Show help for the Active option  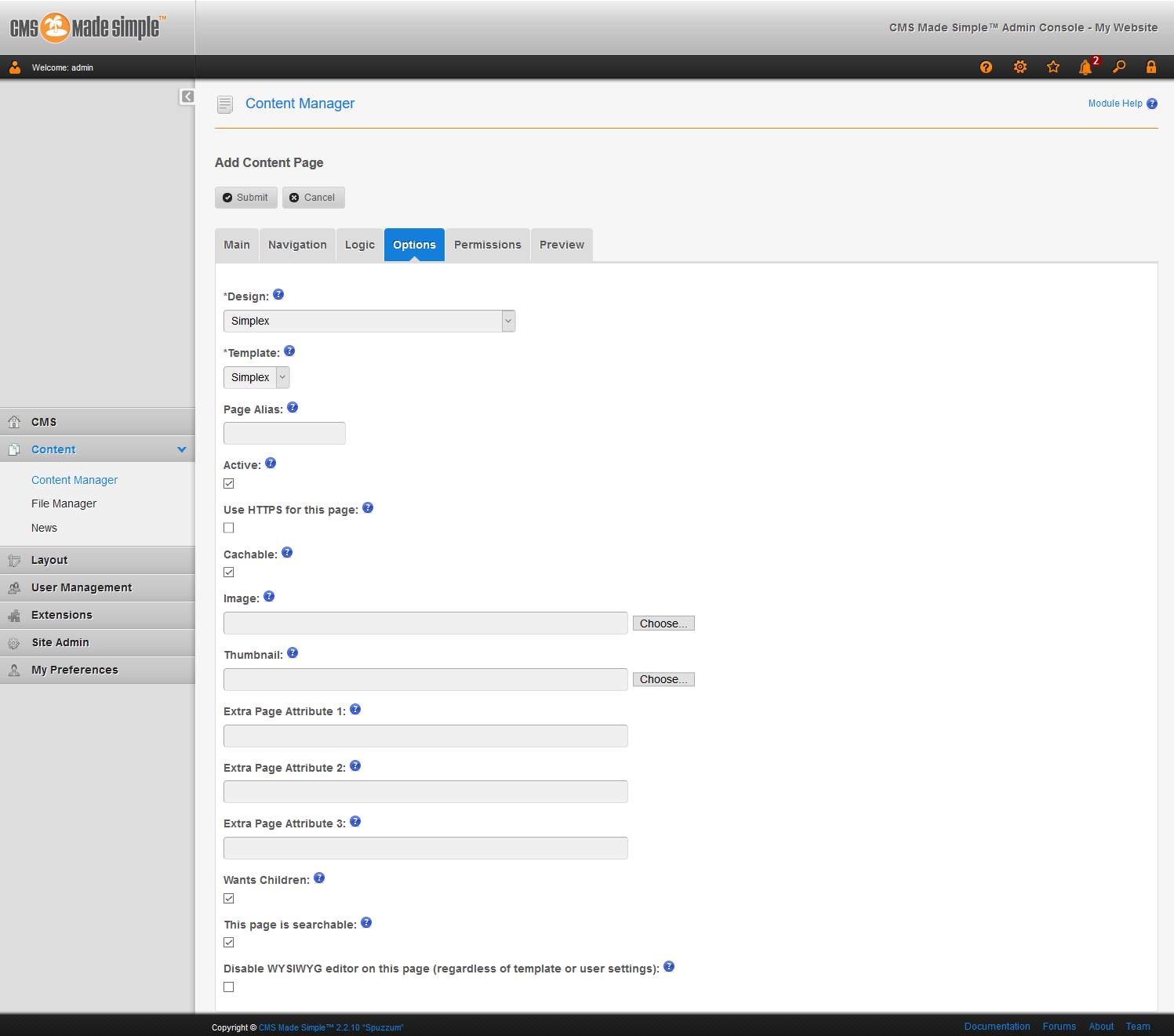coord(271,463)
